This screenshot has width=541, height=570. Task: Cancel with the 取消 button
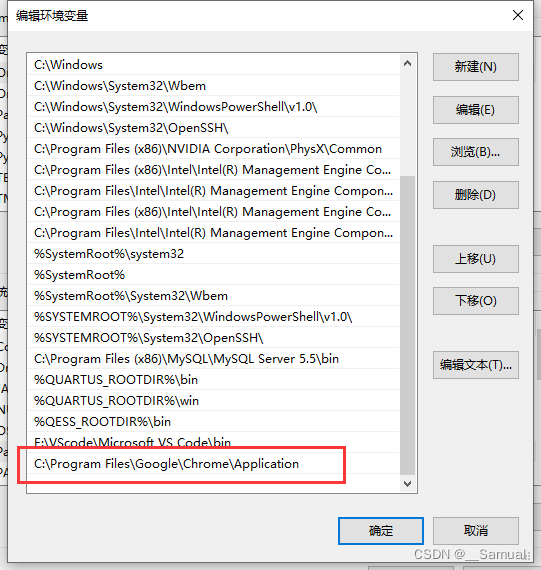tap(476, 531)
